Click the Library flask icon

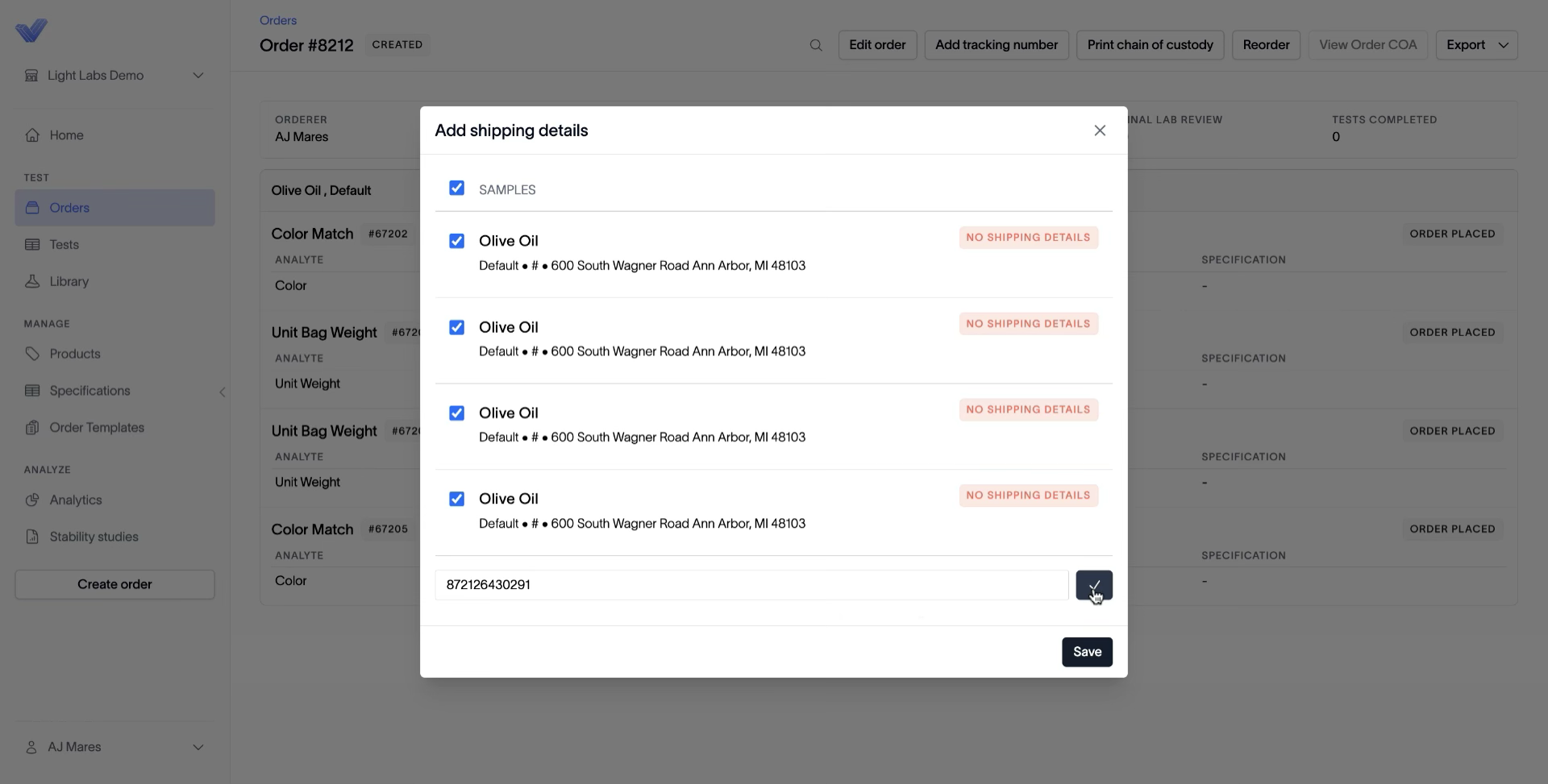pyautogui.click(x=32, y=281)
